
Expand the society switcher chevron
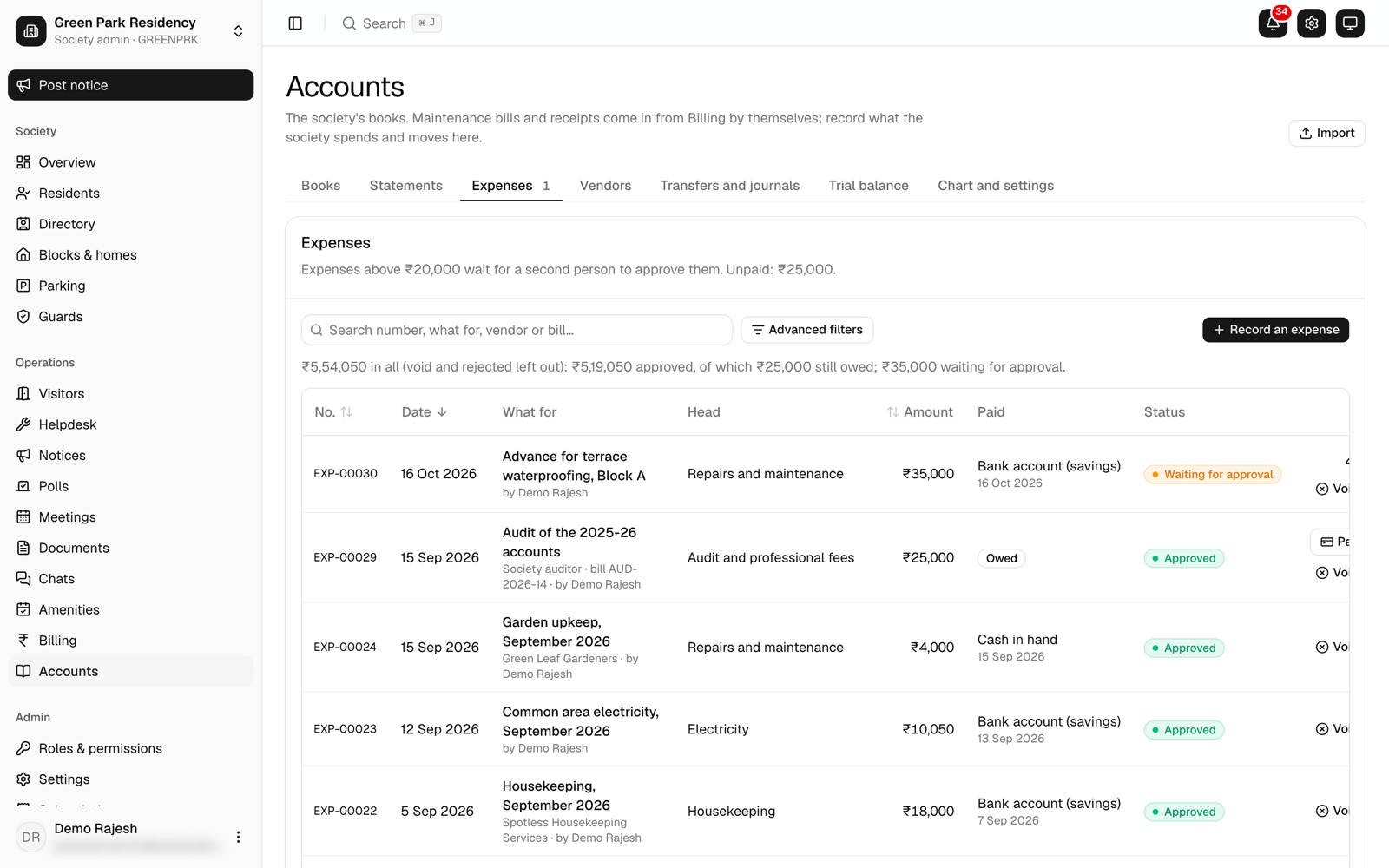pos(238,31)
